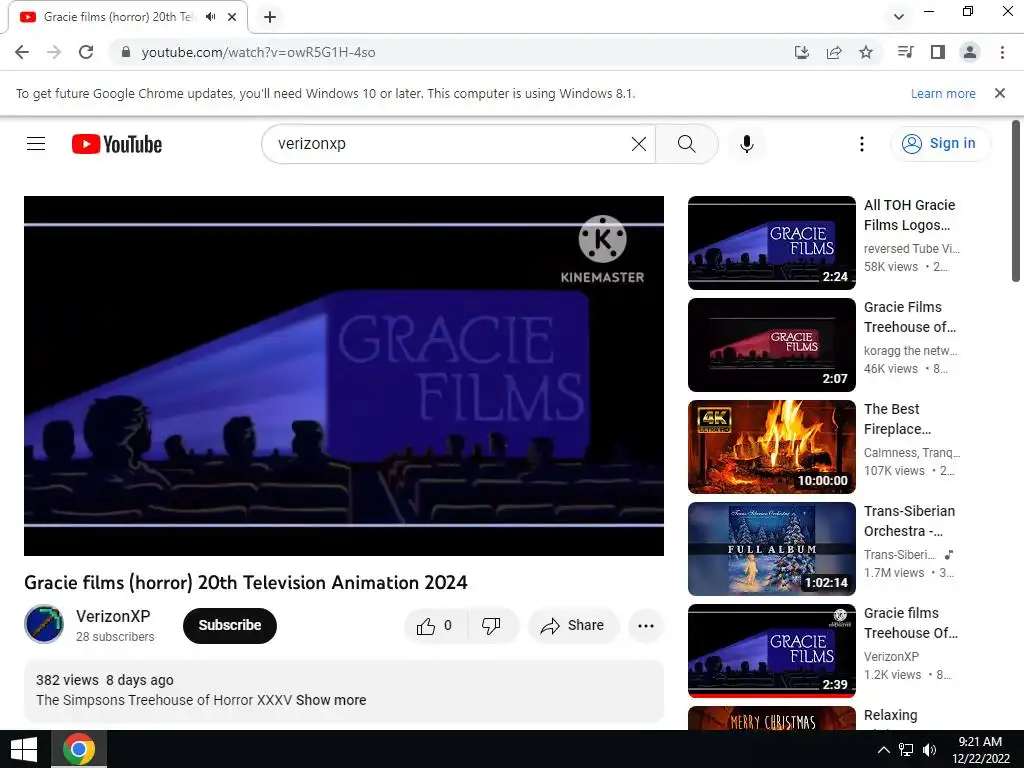Image resolution: width=1024 pixels, height=768 pixels.
Task: Dismiss the Chrome update notification bar
Action: (999, 93)
